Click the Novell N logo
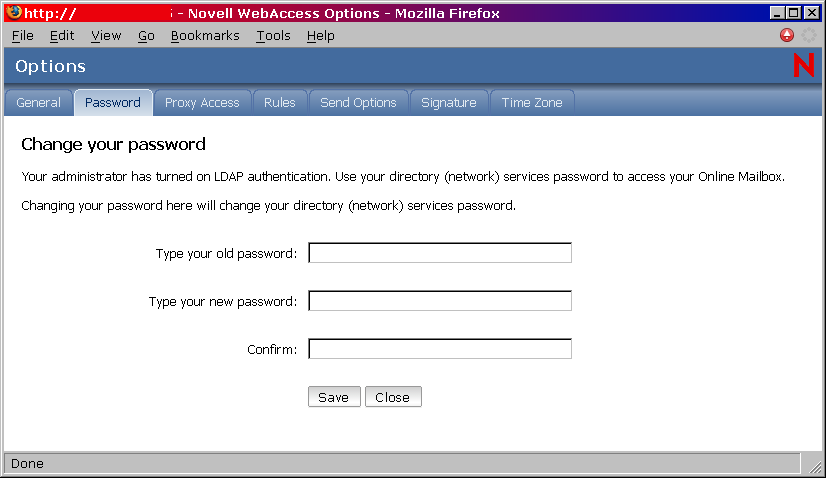Viewport: 826px width, 478px height. [803, 66]
